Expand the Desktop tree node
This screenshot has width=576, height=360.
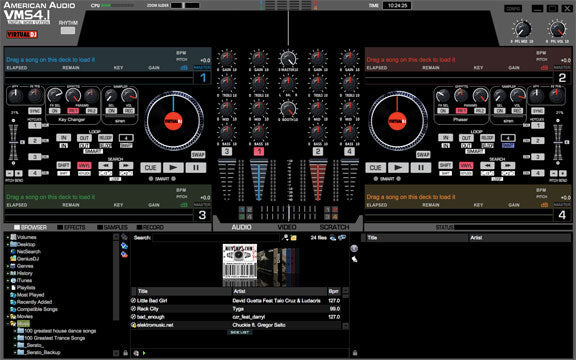coord(8,245)
